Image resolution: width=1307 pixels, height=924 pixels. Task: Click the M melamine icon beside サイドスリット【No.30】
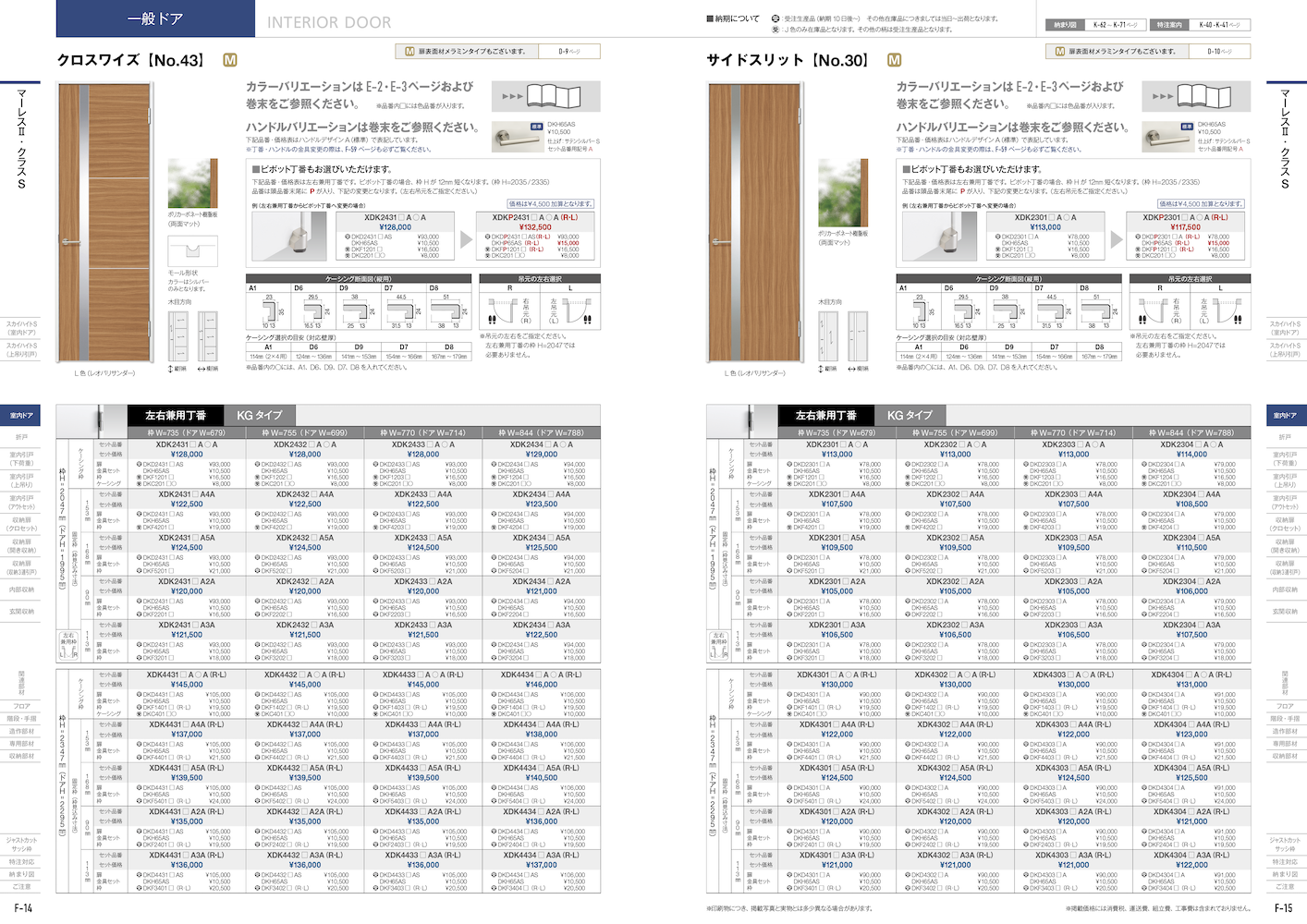tap(893, 59)
